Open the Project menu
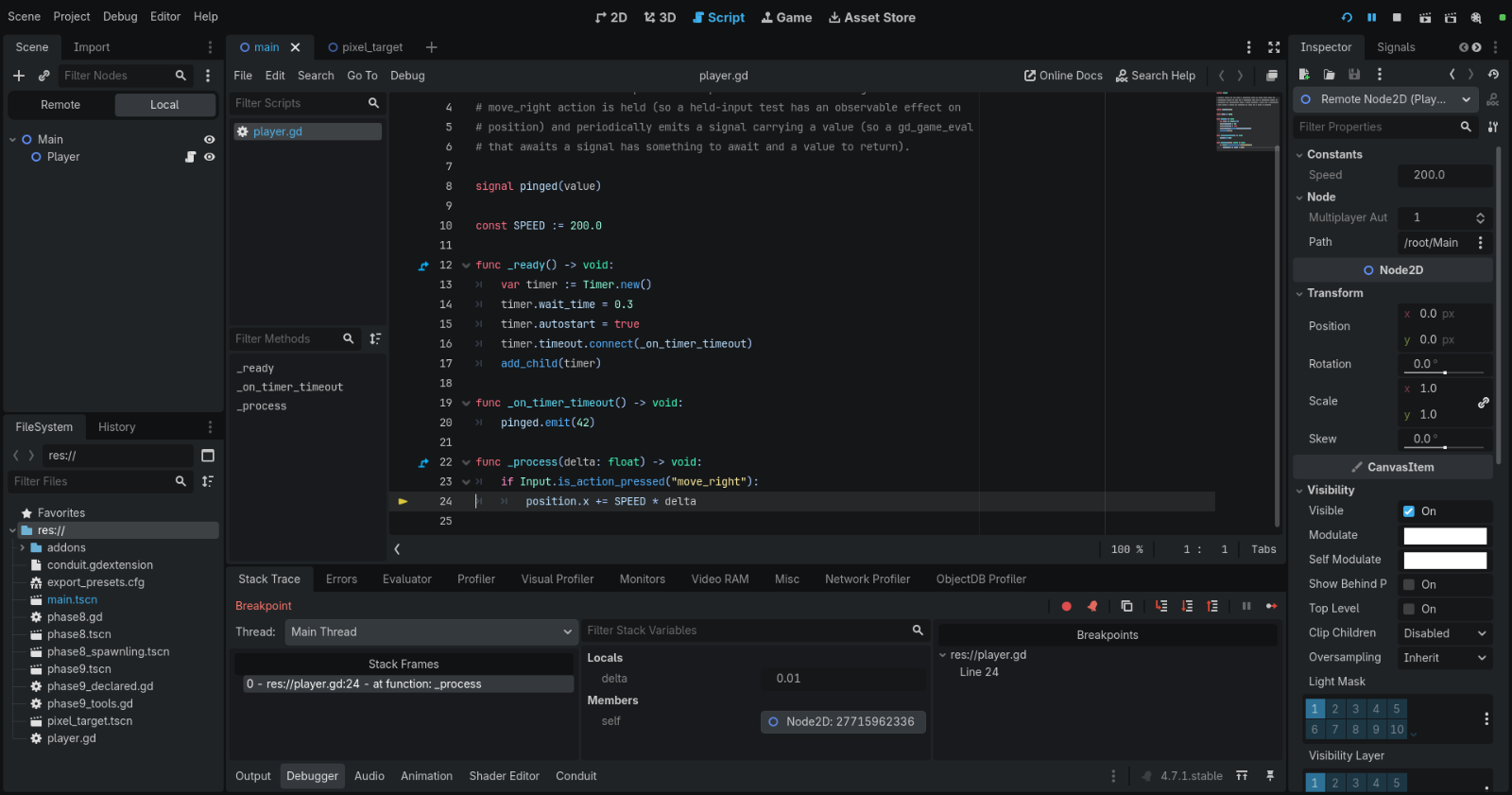The width and height of the screenshot is (1512, 795). (x=72, y=17)
